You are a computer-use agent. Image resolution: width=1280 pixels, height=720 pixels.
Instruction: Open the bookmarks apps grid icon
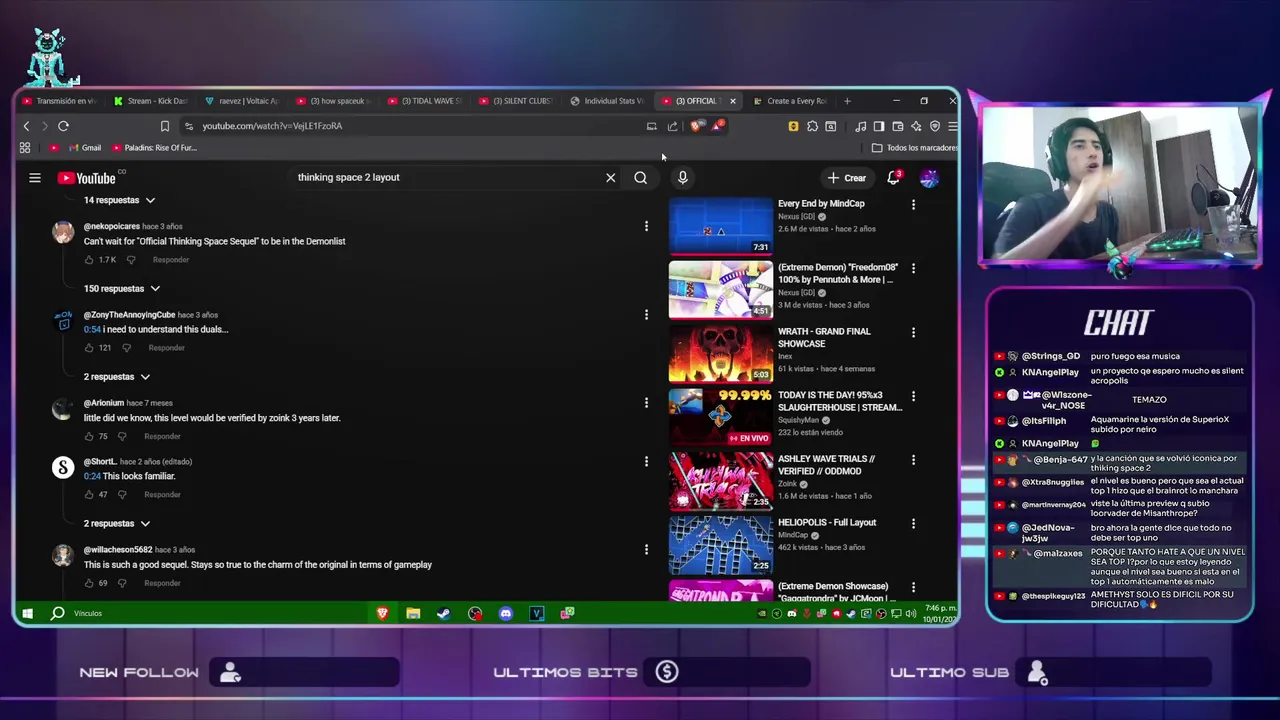coord(25,148)
